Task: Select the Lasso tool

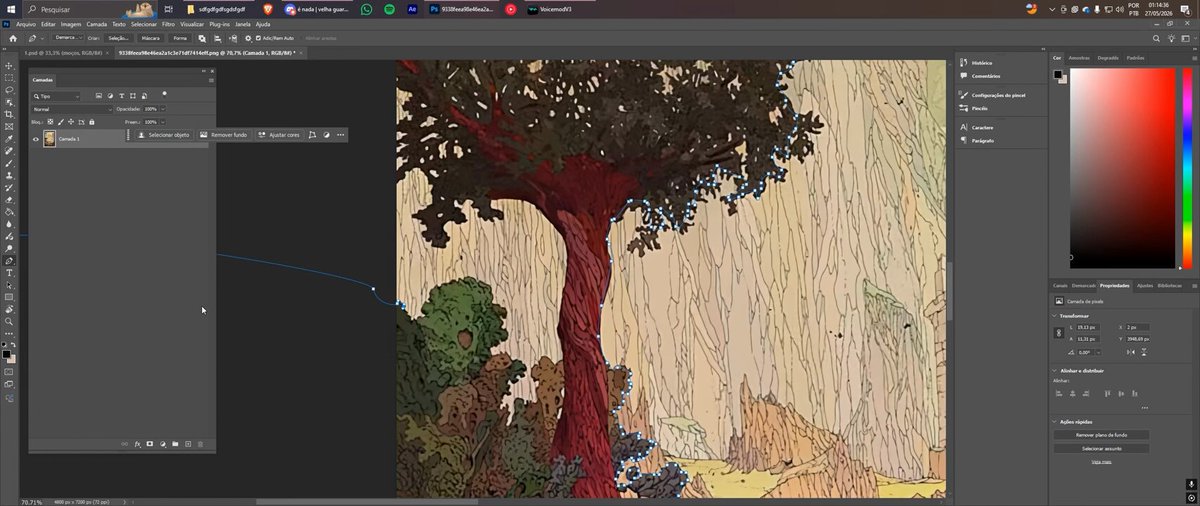Action: tap(9, 90)
